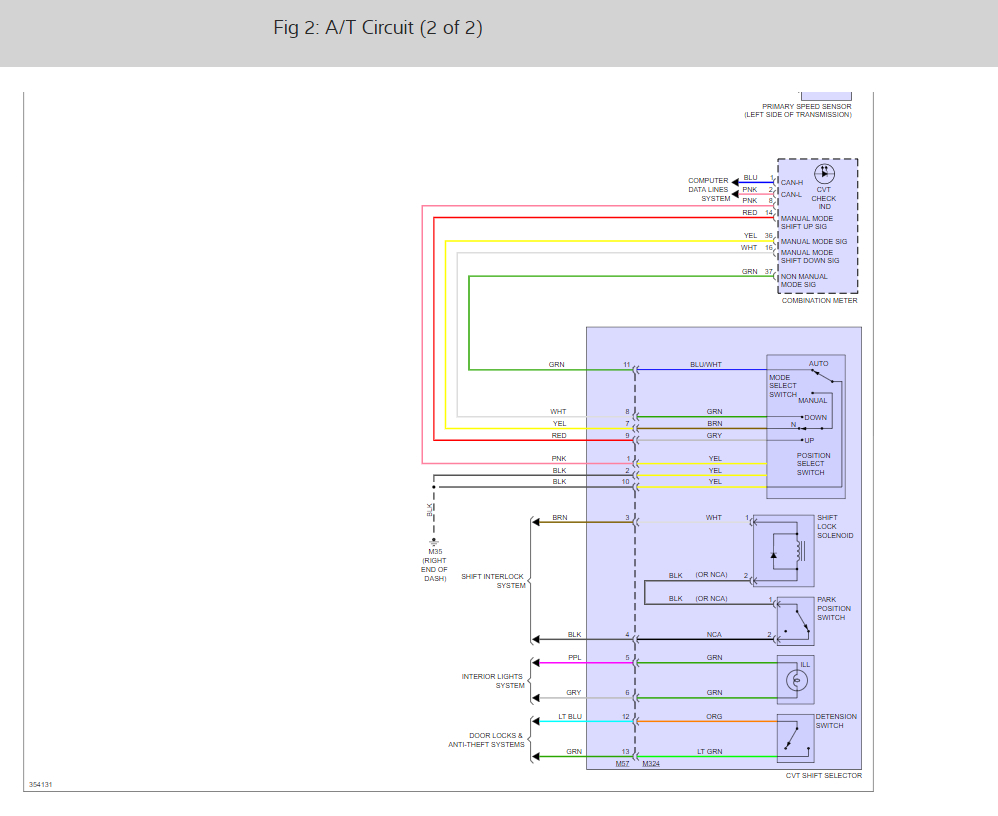Screen dimensions: 998x816
Task: Click the 'SHIFT LOCK SOLENOID' label
Action: tap(835, 526)
